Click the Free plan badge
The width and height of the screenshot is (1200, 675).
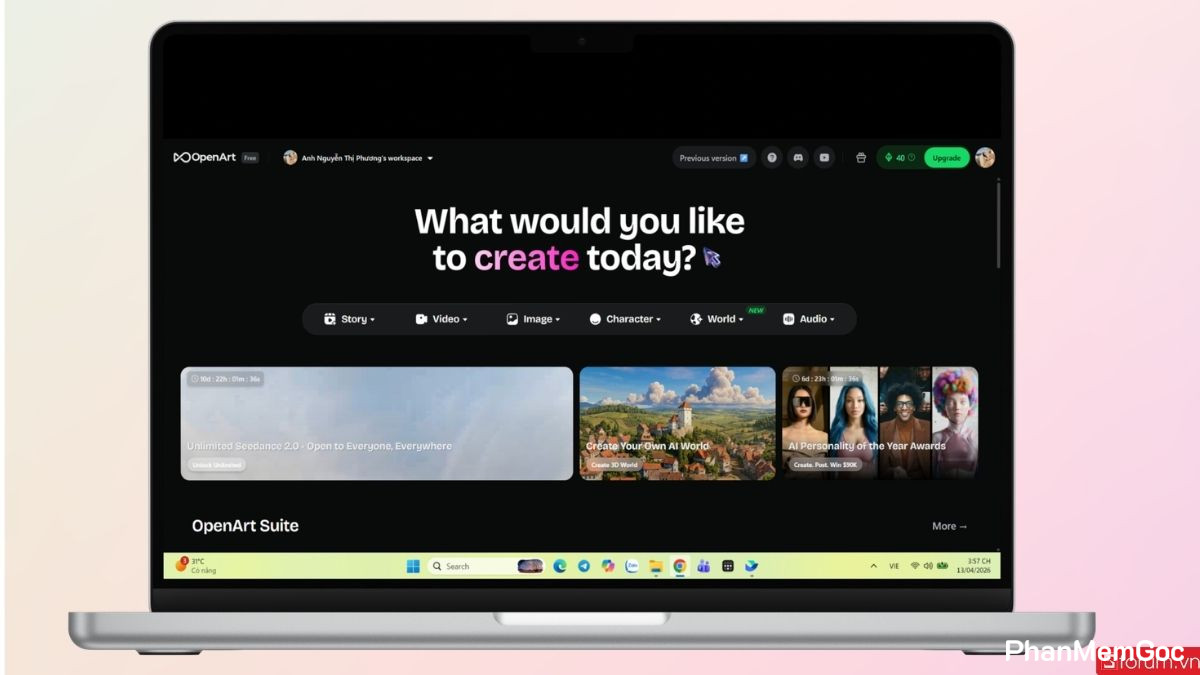tap(250, 158)
